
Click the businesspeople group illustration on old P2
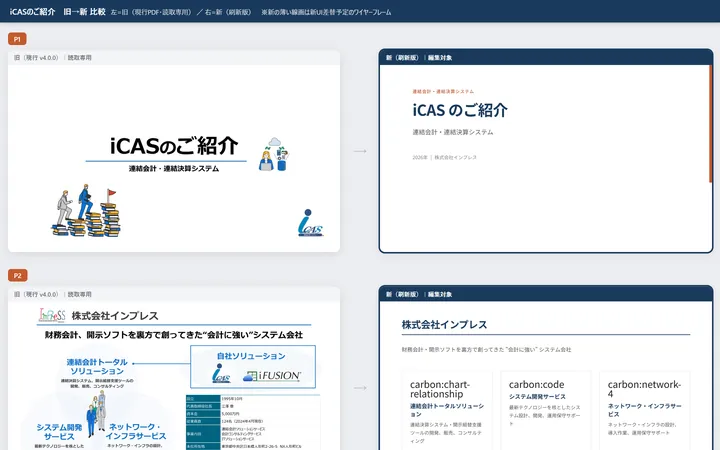(96, 413)
